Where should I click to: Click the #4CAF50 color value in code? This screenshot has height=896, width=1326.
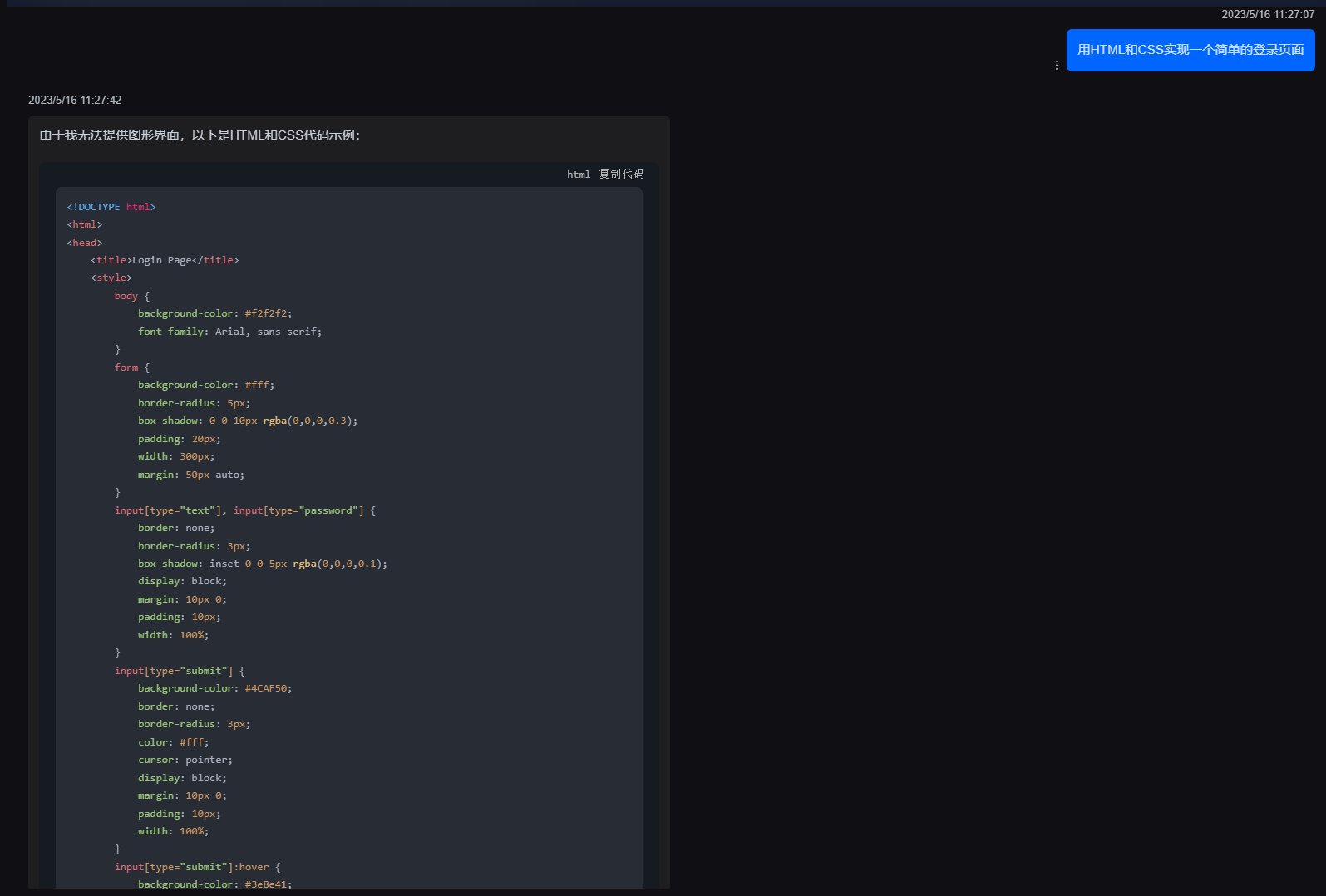coord(266,688)
